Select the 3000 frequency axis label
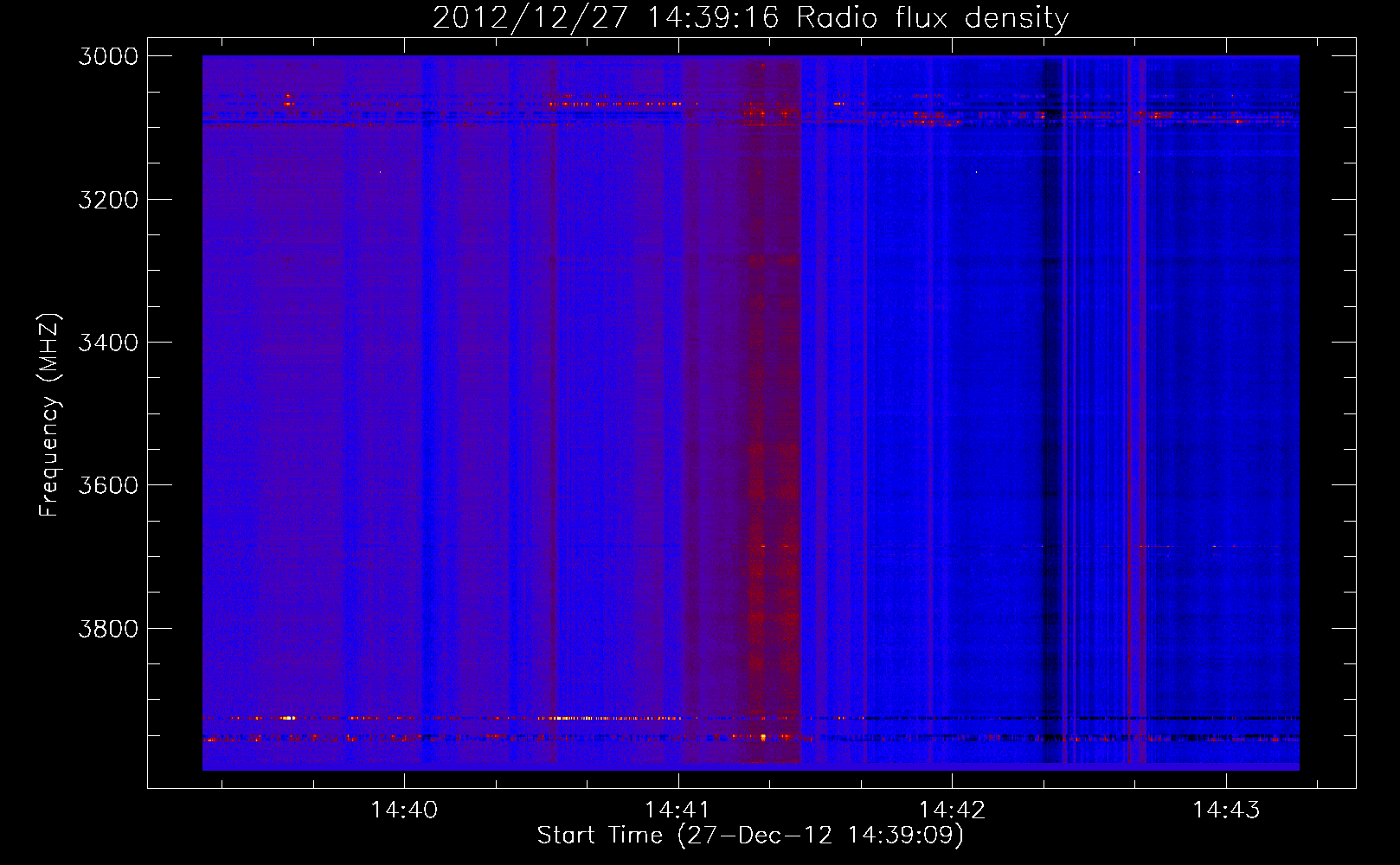The image size is (1400, 865). pyautogui.click(x=108, y=56)
